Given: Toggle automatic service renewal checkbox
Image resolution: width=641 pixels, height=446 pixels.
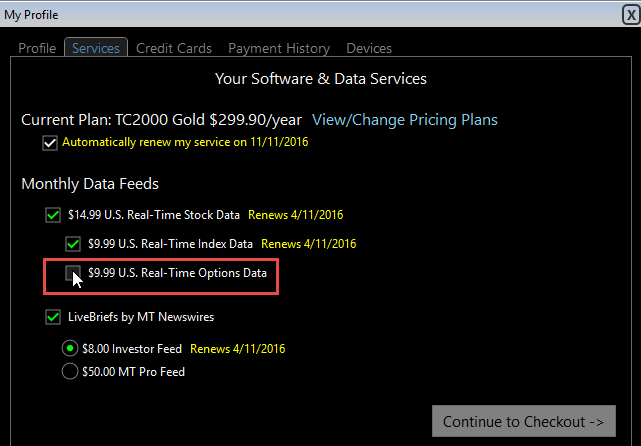Looking at the screenshot, I should [x=50, y=143].
